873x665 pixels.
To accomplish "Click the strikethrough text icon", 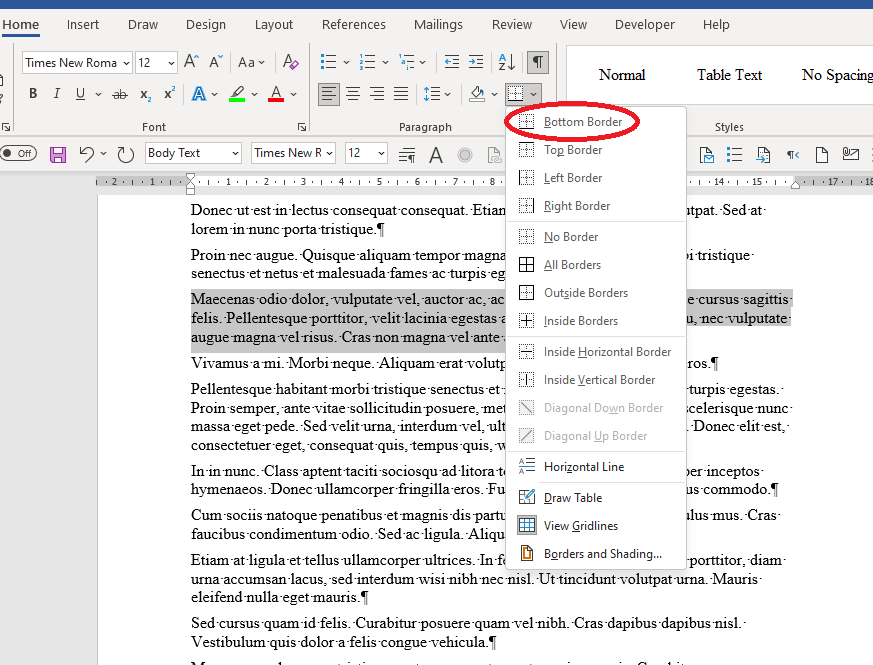I will [120, 94].
